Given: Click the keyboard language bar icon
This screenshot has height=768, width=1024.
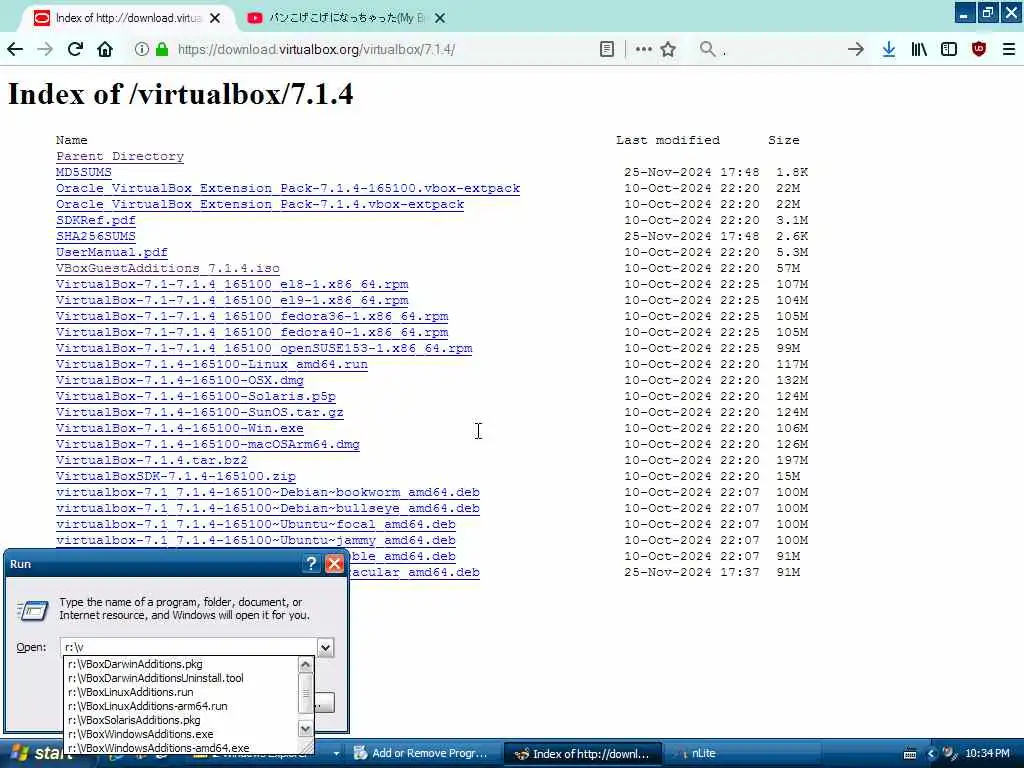Looking at the screenshot, I should coord(910,754).
